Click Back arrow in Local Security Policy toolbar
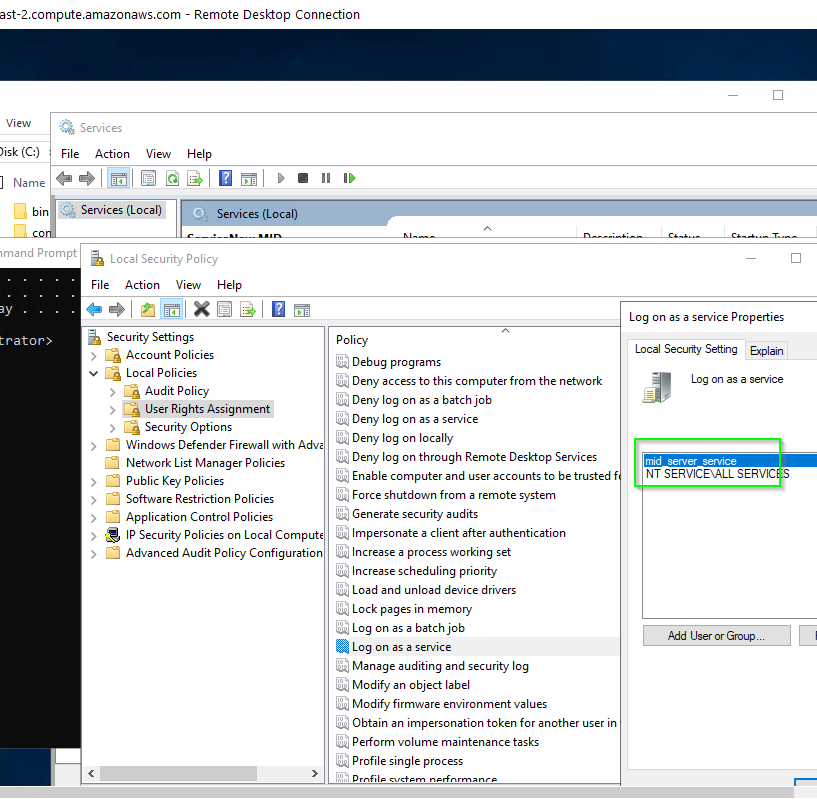The image size is (817, 799). click(x=94, y=310)
